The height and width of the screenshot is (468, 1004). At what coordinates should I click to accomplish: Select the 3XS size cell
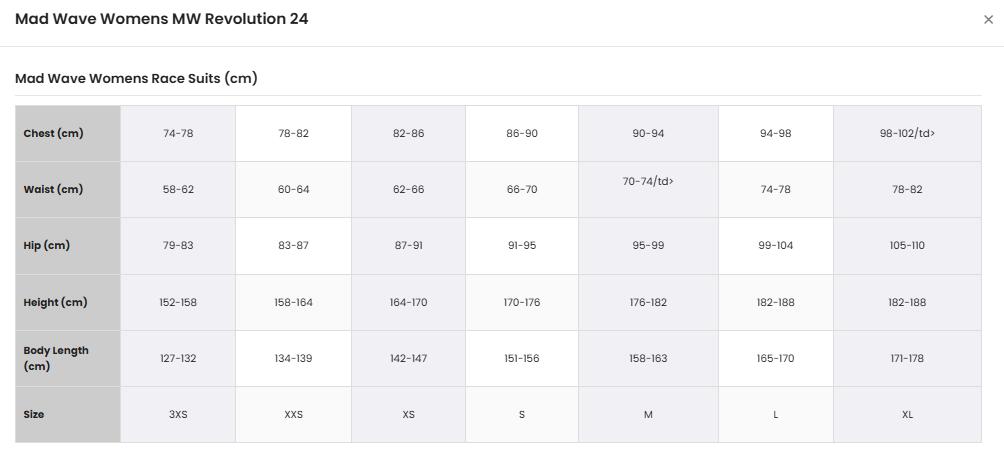pos(178,414)
